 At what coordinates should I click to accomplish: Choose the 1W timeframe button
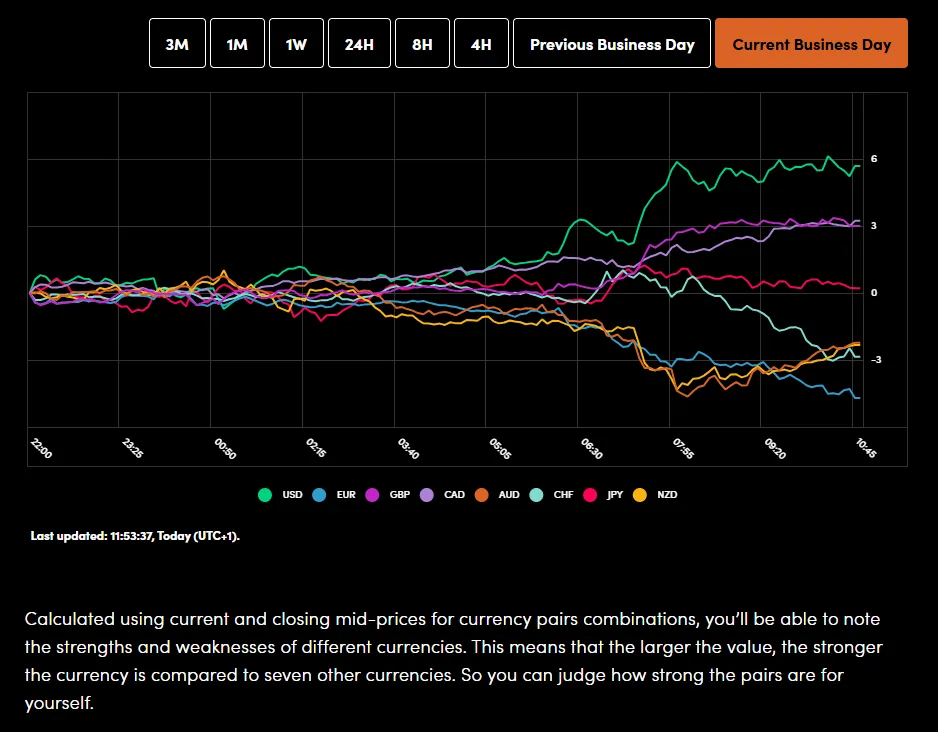[296, 44]
